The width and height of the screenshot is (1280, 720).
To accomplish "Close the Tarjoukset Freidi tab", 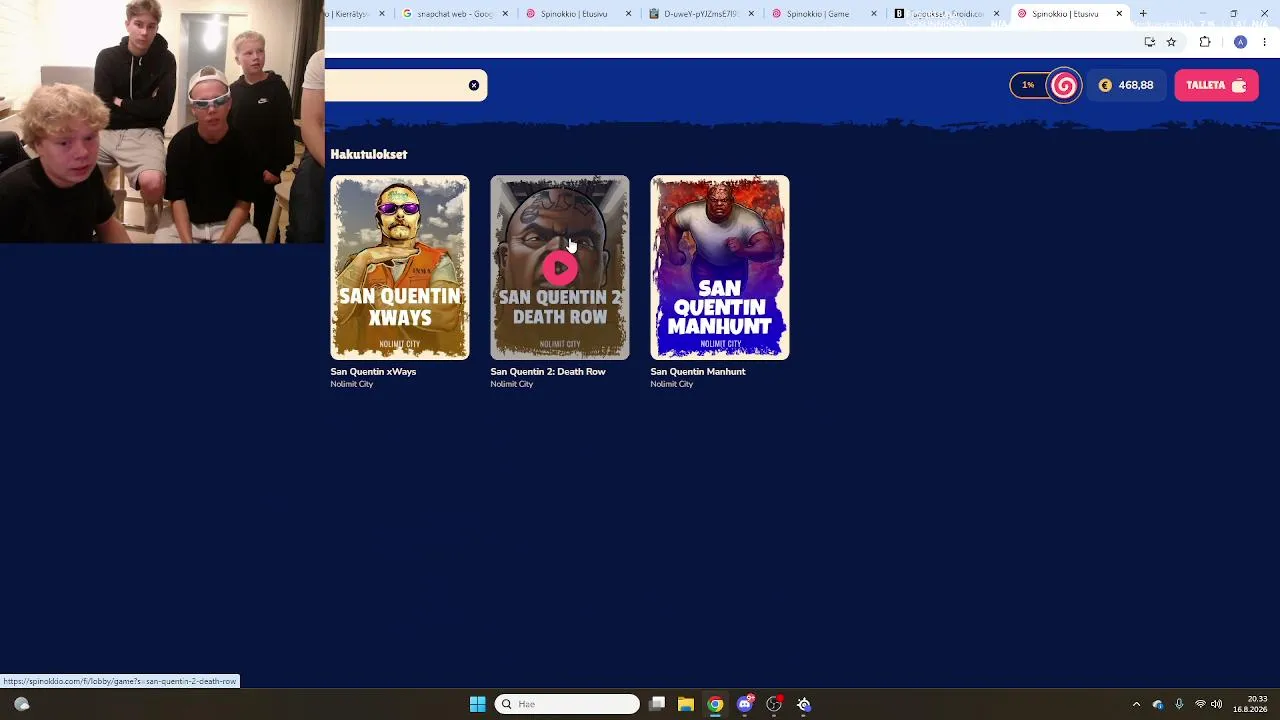I will click(996, 14).
